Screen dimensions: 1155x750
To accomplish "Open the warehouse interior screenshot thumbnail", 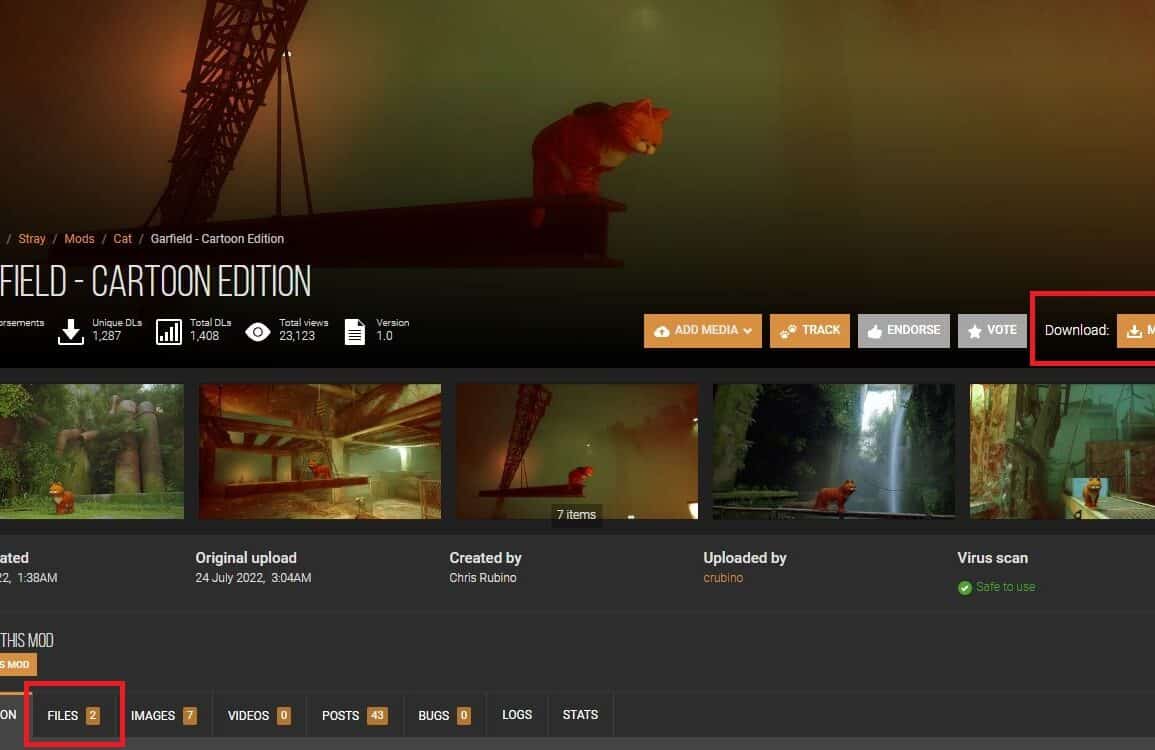I will click(320, 451).
